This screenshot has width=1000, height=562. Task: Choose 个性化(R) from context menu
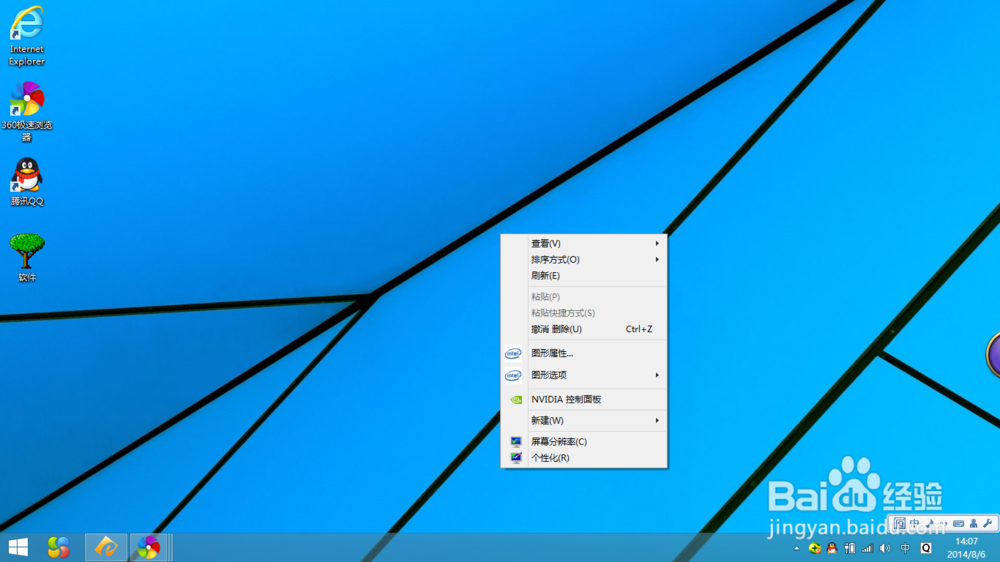584,457
